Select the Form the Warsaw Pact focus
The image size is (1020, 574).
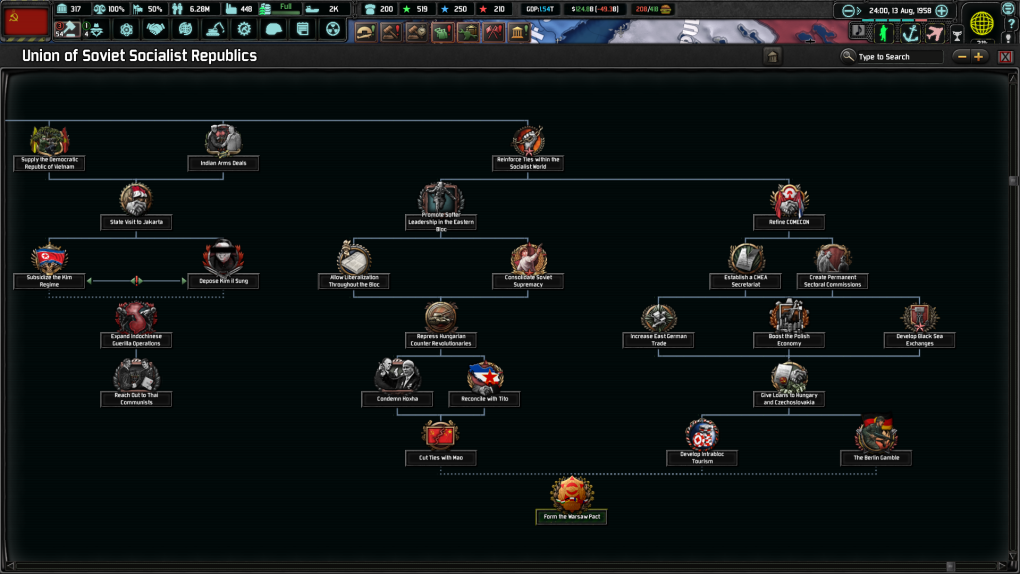(x=572, y=500)
